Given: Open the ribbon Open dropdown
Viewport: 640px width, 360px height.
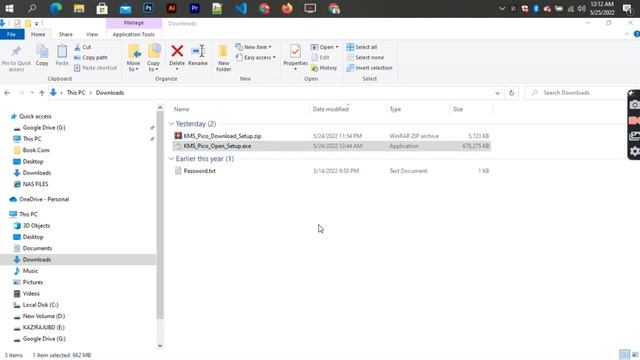Looking at the screenshot, I should pos(325,47).
